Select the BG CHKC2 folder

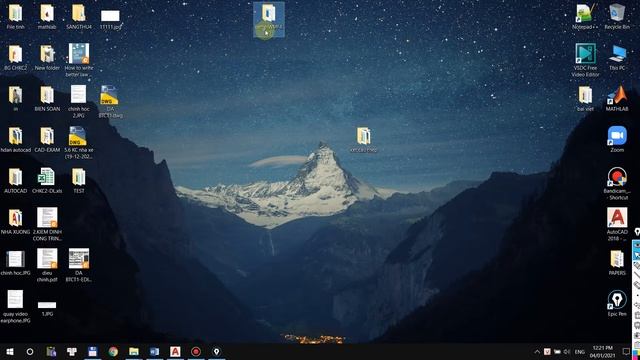click(16, 58)
